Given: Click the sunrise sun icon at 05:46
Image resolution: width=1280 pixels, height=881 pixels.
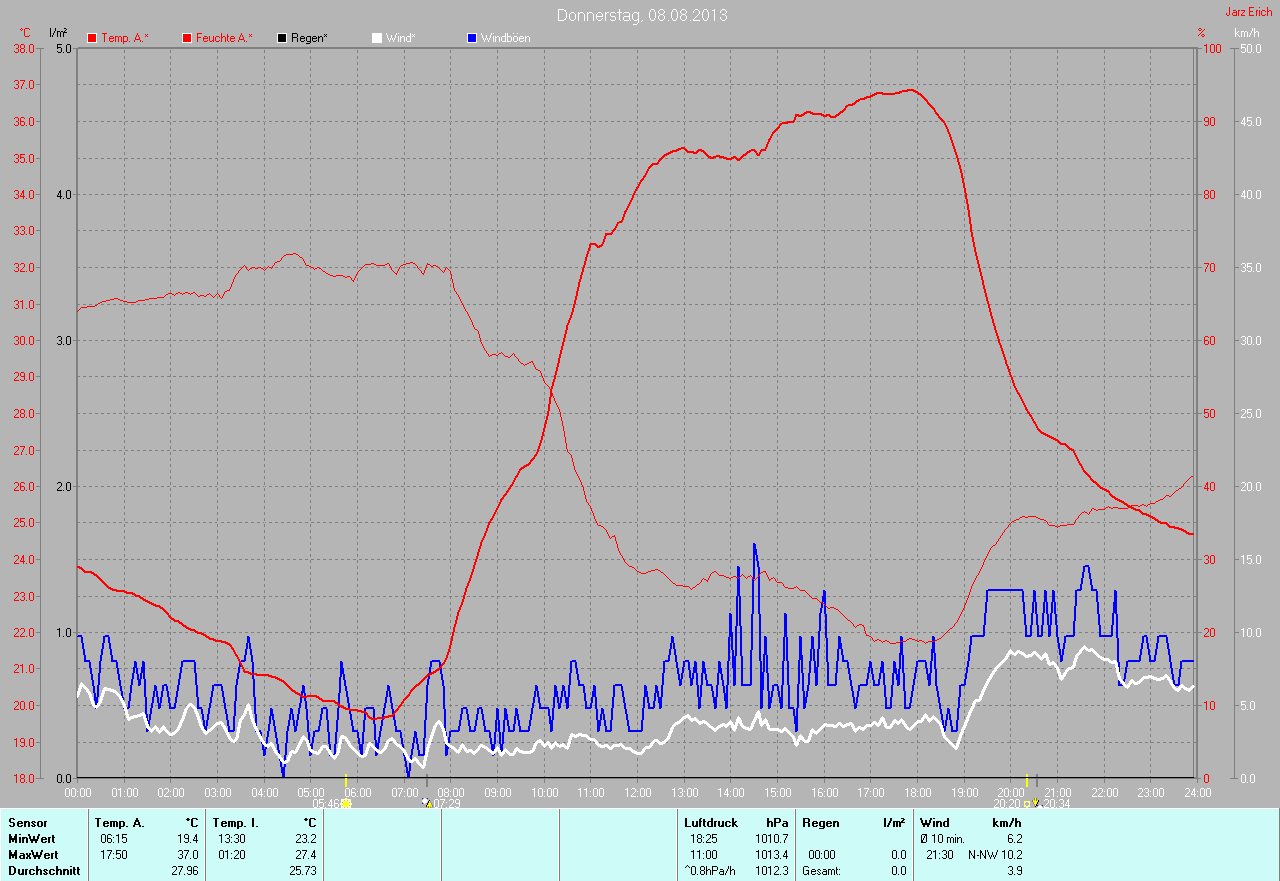Looking at the screenshot, I should [347, 803].
